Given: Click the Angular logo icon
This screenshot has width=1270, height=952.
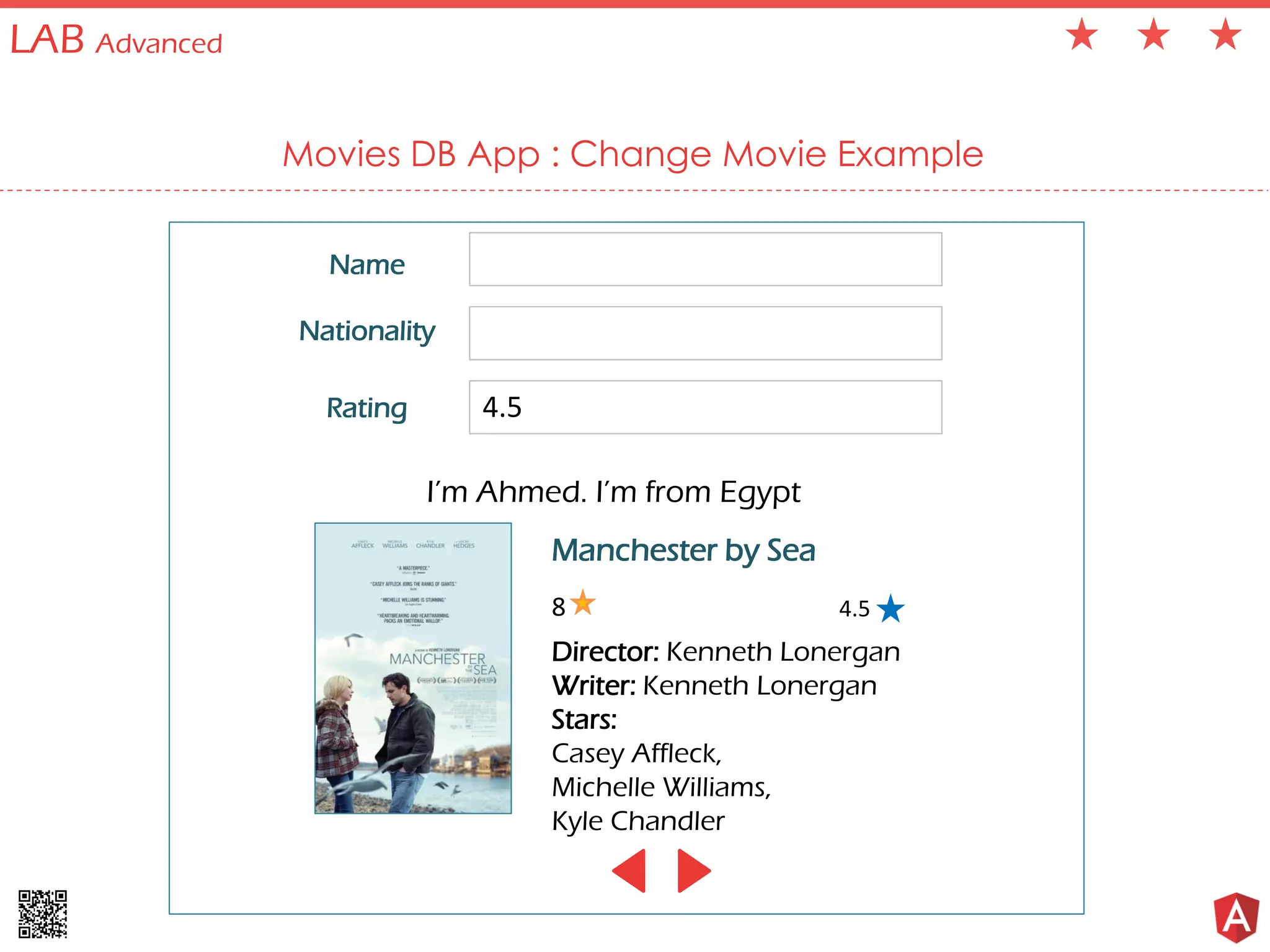Looking at the screenshot, I should pyautogui.click(x=1236, y=917).
